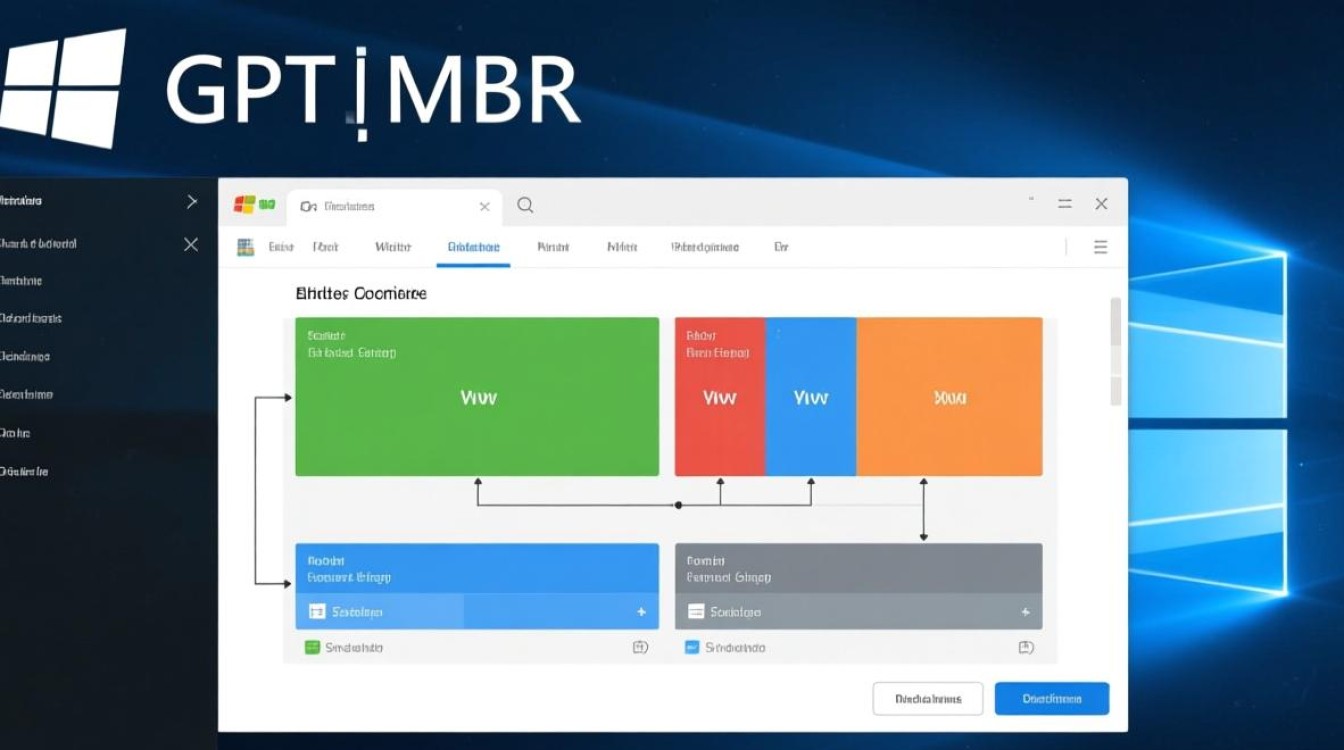Viewport: 1344px width, 750px height.
Task: Click the outlined icon right of the blue panel's bottom row
Action: [641, 647]
